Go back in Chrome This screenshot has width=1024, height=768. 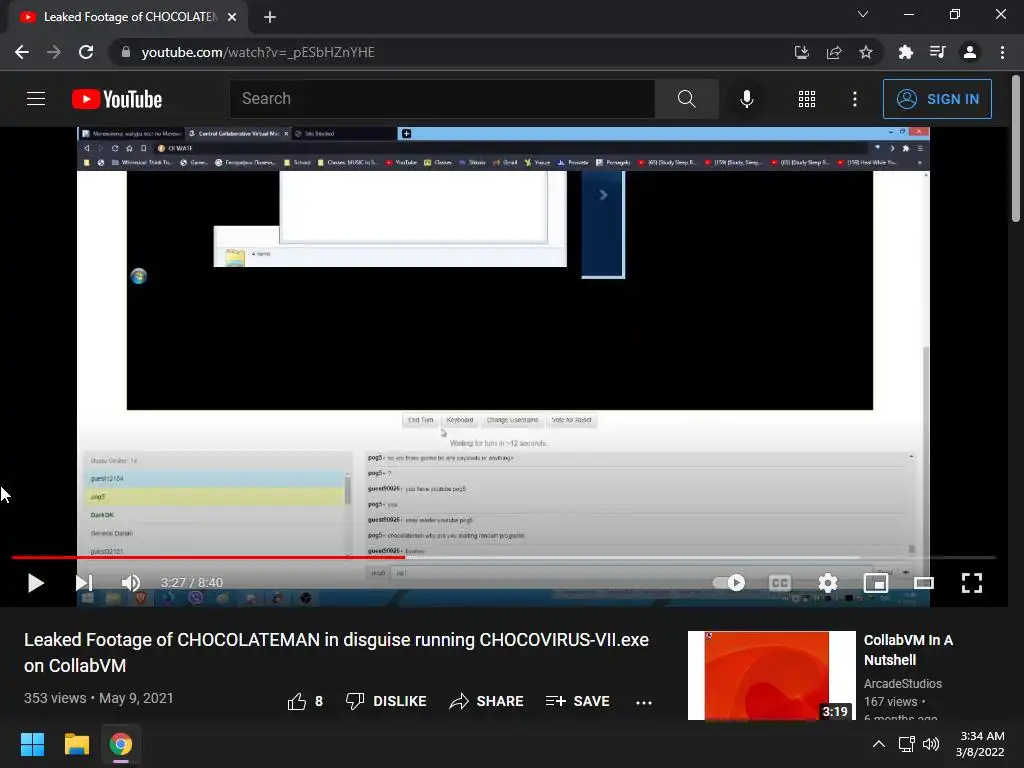[22, 52]
